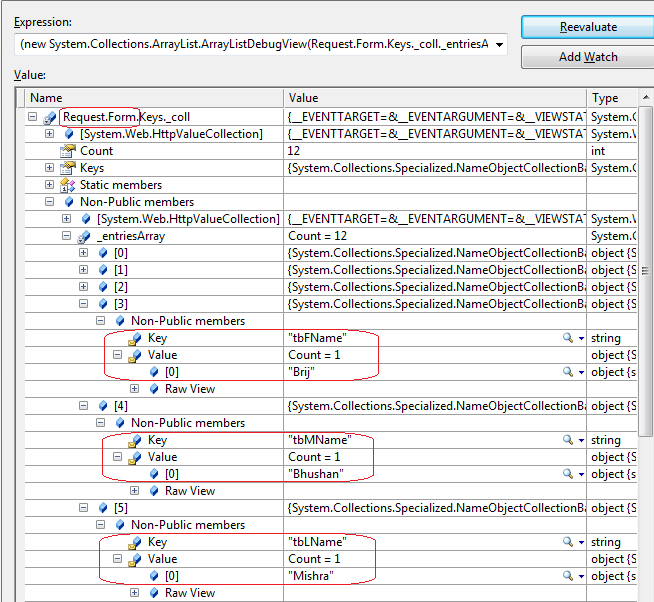Collapse the Request.Form.Keys._coll root node

(33, 117)
